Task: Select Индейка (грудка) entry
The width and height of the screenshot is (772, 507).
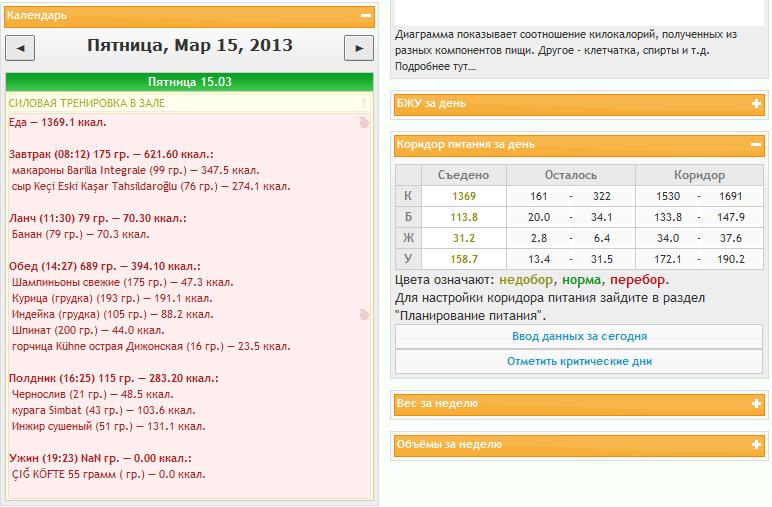Action: (x=113, y=315)
